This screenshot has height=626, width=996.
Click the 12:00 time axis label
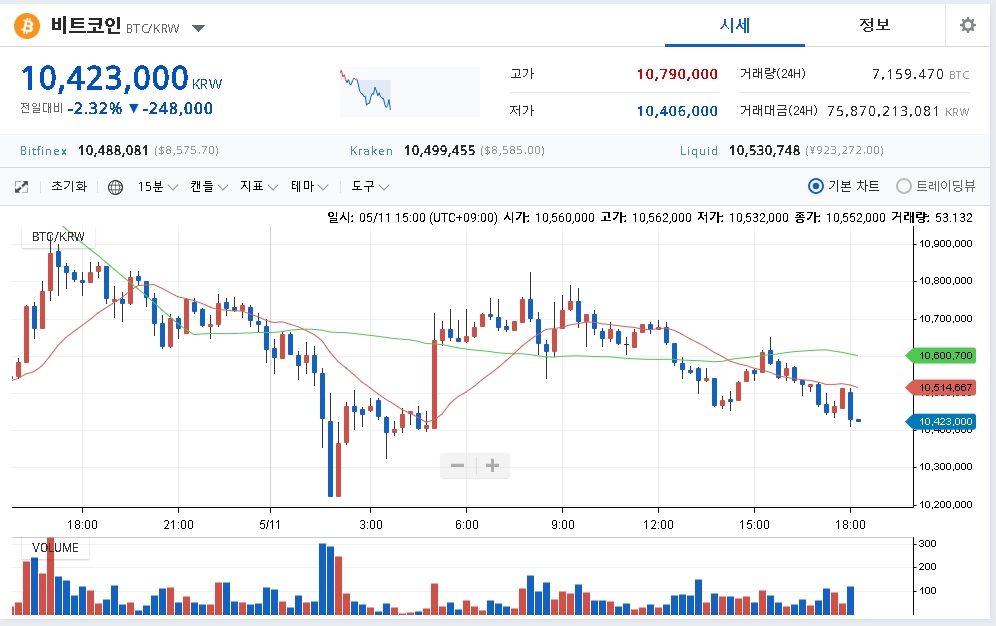[x=658, y=524]
